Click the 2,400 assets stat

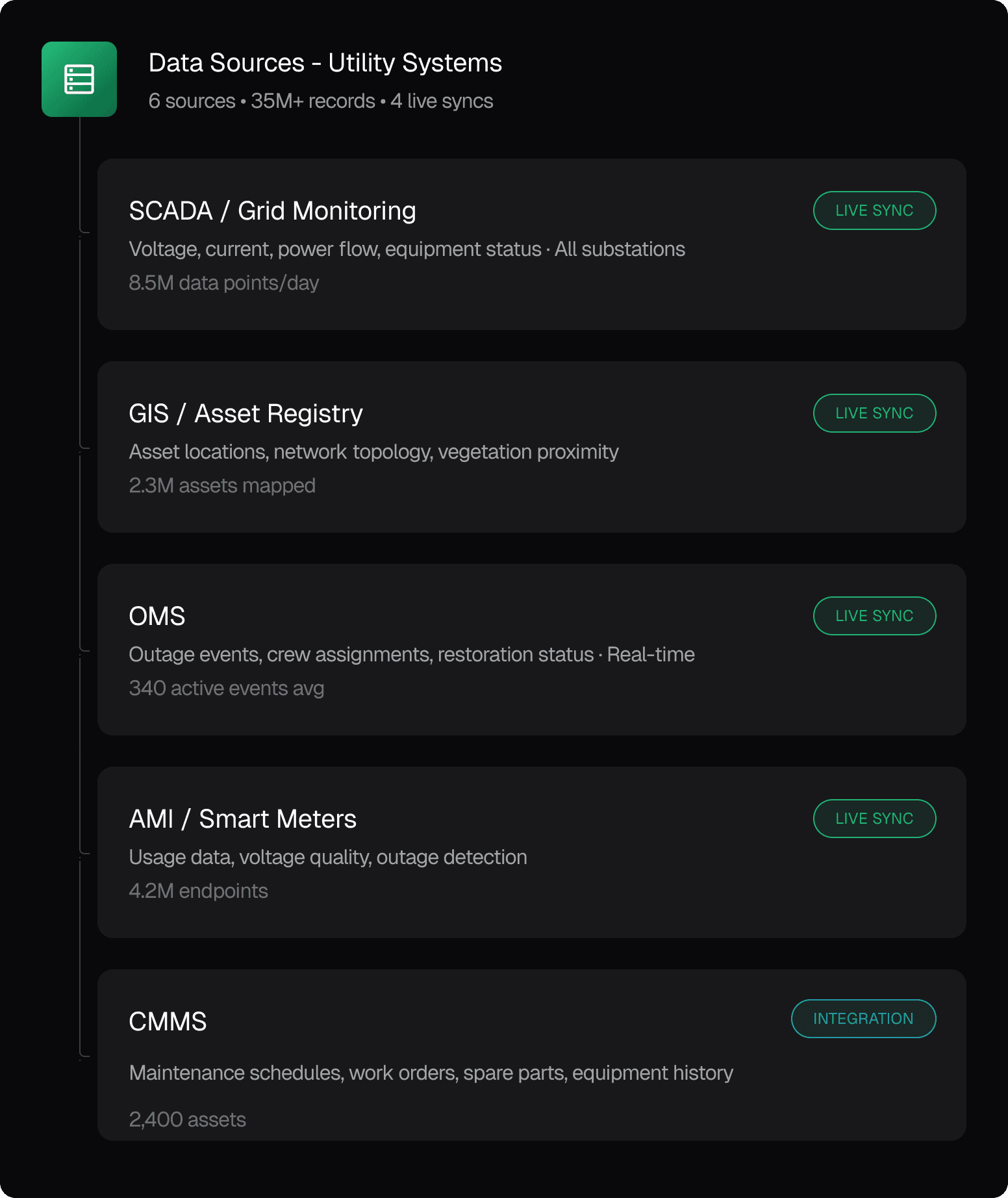(x=187, y=1120)
